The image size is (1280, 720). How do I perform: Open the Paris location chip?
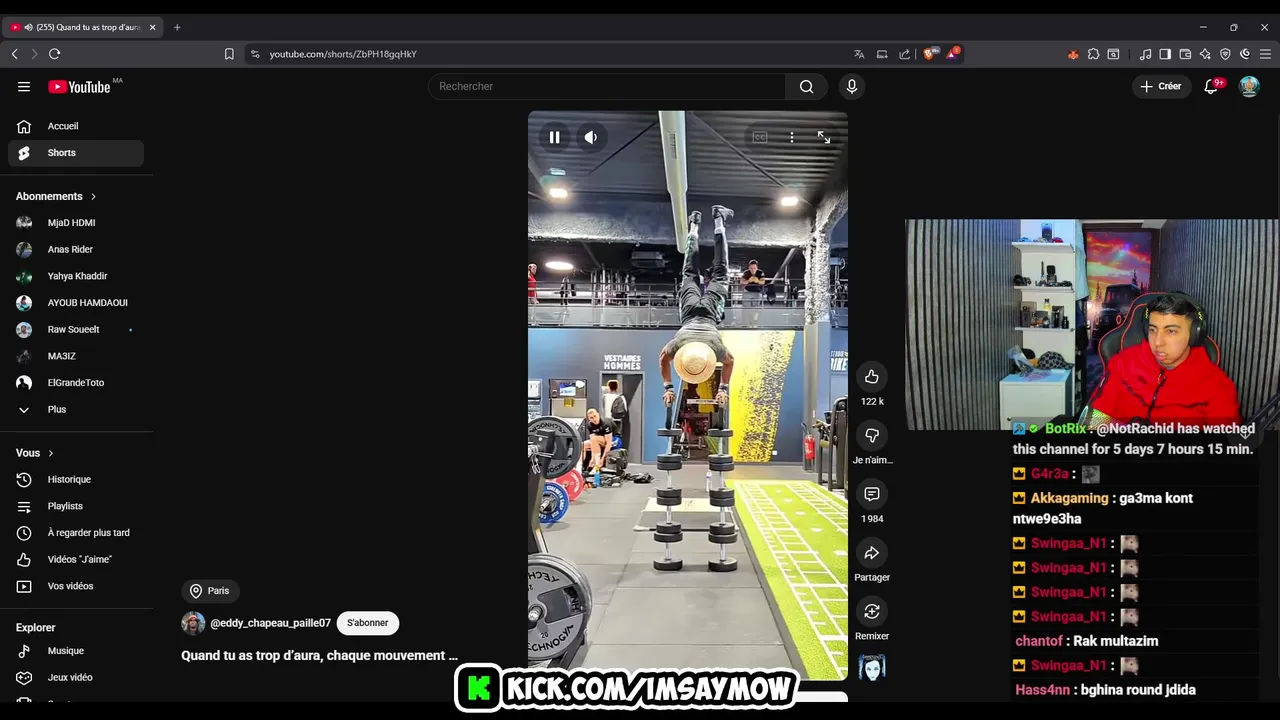210,591
